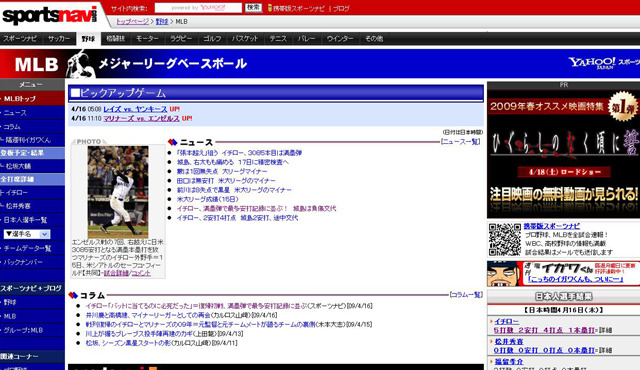640x370 pixels.
Task: Open the コラム一覧 link
Action: coord(466,295)
